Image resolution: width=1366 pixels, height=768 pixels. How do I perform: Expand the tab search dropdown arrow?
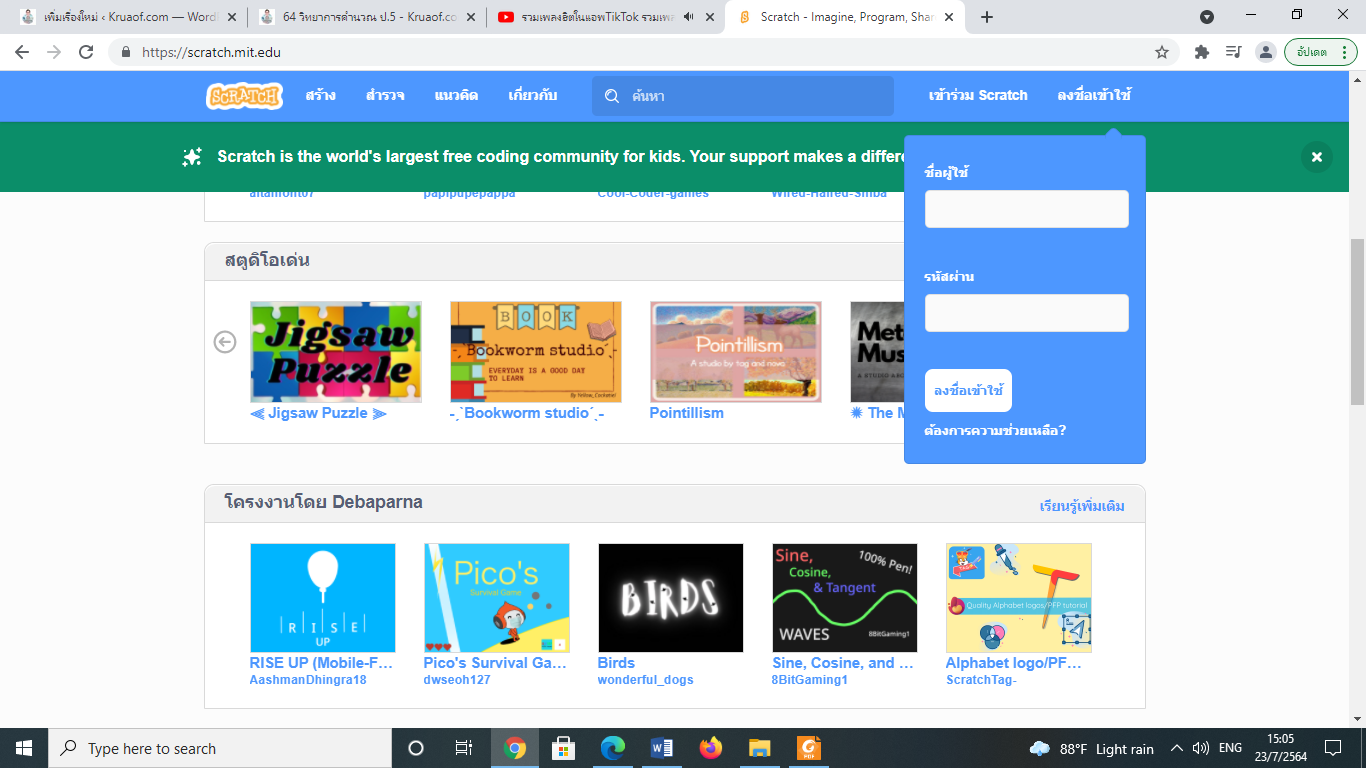pyautogui.click(x=1207, y=17)
